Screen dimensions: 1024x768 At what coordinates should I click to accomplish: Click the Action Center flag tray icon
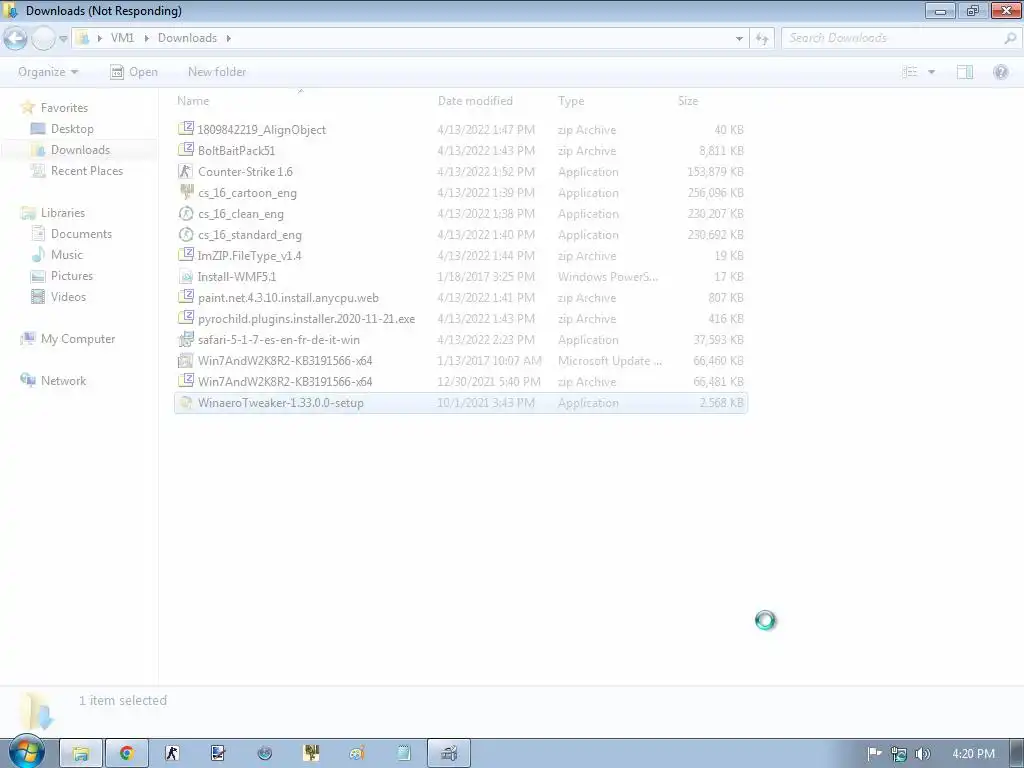click(874, 754)
